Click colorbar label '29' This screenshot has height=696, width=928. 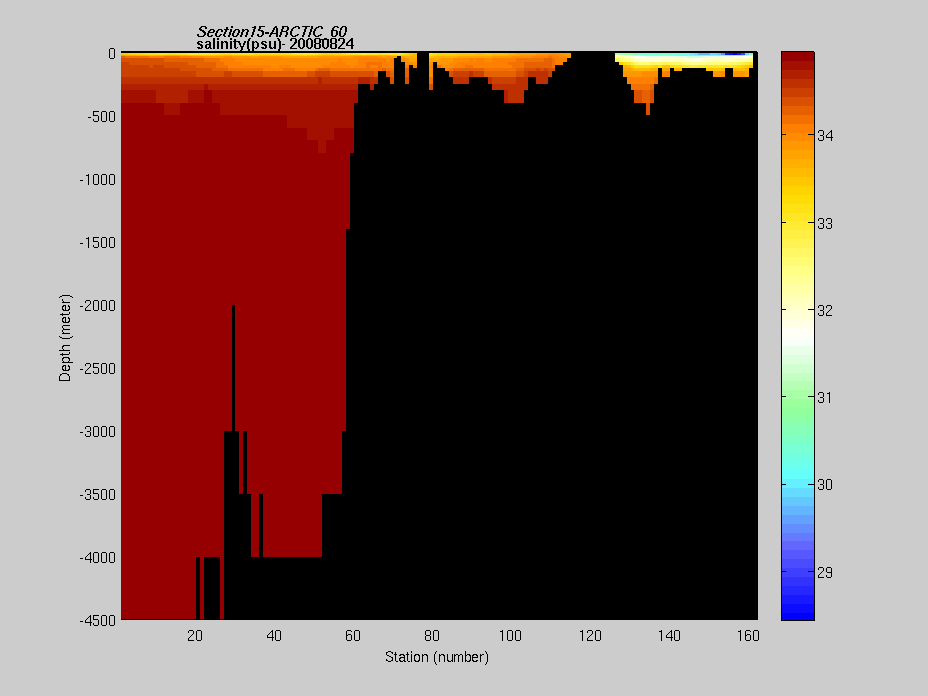click(x=825, y=573)
